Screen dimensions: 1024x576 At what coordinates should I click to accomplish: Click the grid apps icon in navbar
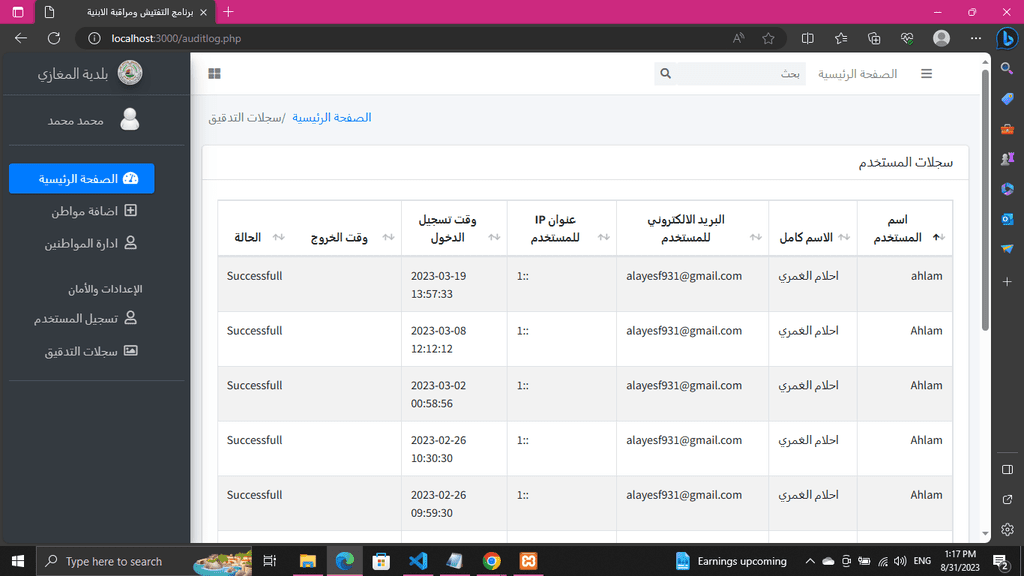(214, 74)
